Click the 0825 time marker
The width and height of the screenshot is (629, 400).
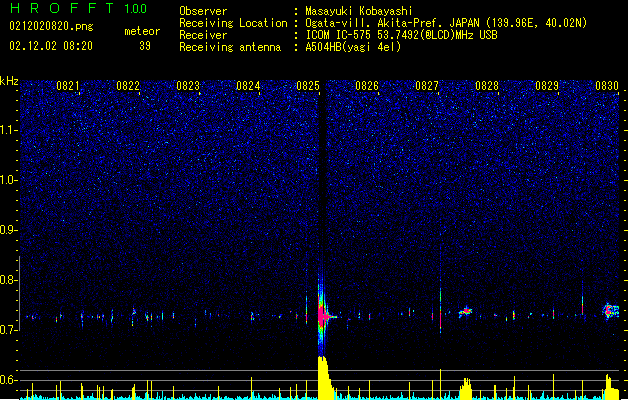308,86
